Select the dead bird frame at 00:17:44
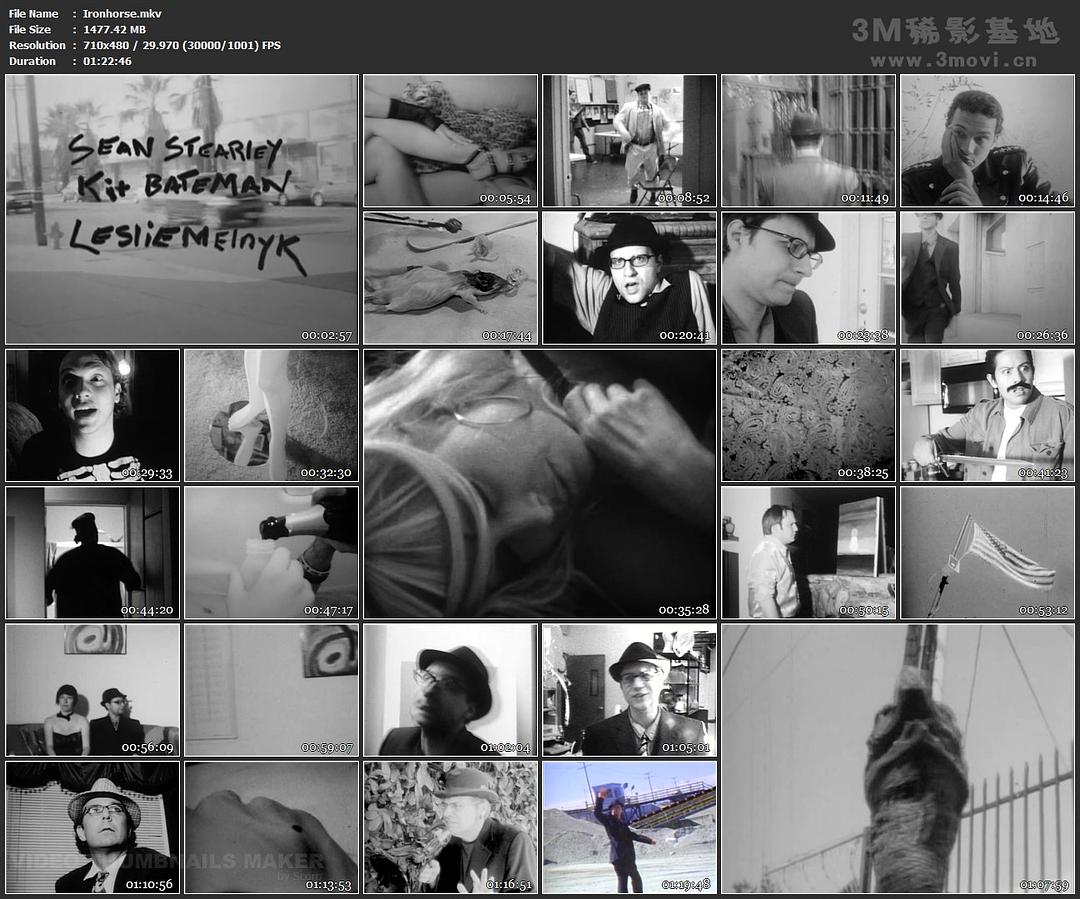1080x899 pixels. point(450,277)
